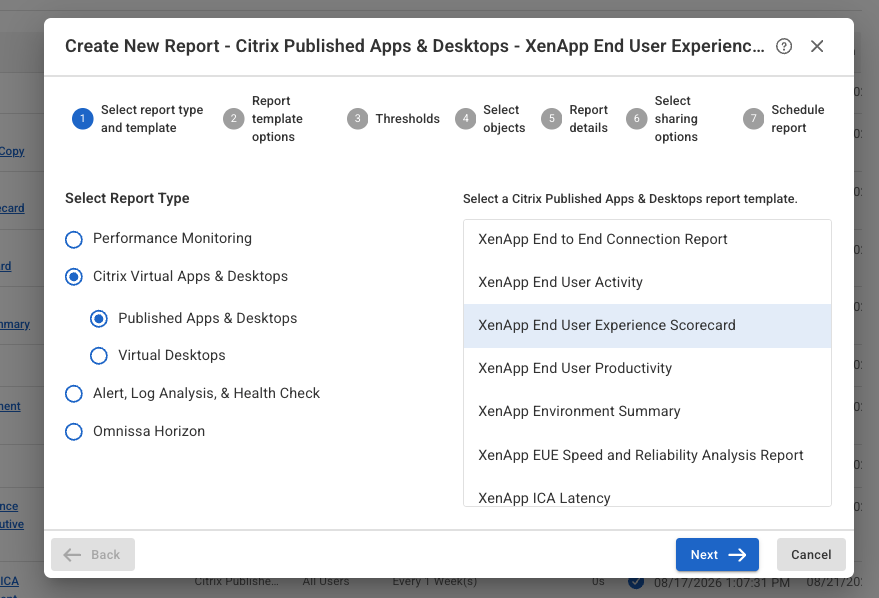
Task: Pick XenApp End User Activity template
Action: tap(647, 282)
